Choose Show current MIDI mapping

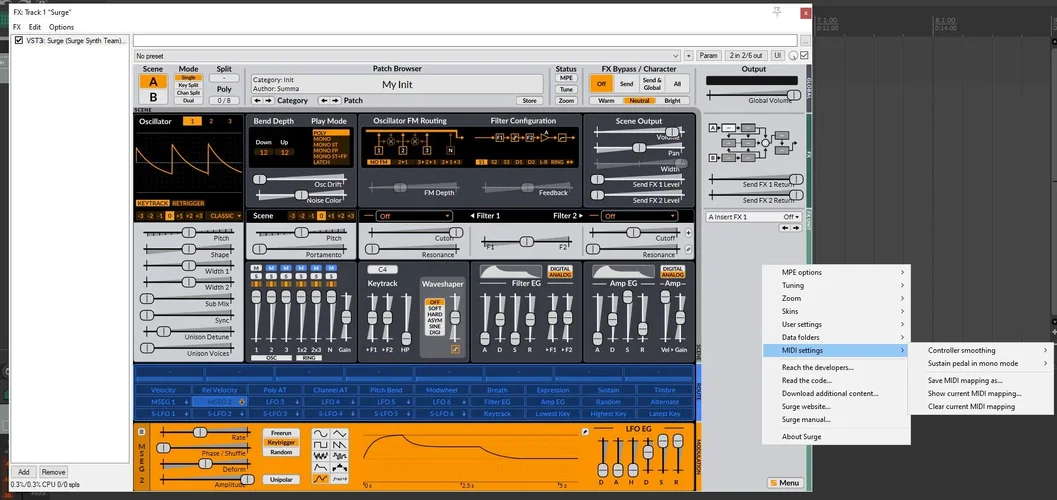point(971,393)
